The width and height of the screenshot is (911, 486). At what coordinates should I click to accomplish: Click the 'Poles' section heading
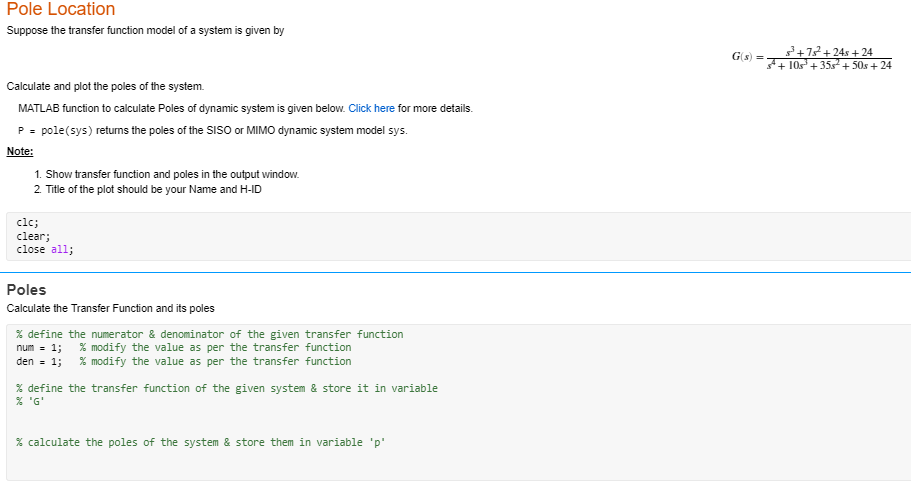click(x=26, y=290)
